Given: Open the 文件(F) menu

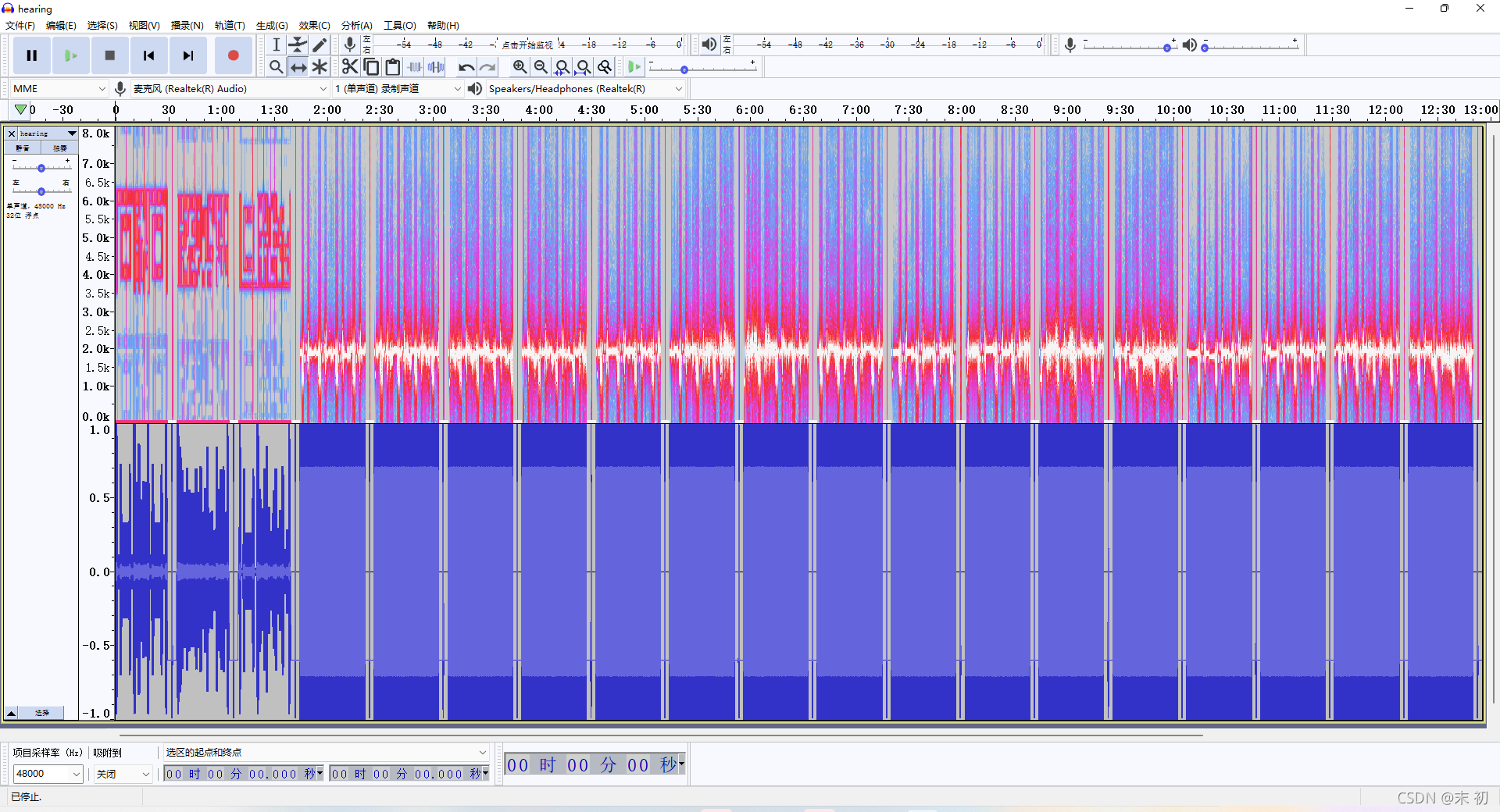Looking at the screenshot, I should (x=20, y=26).
